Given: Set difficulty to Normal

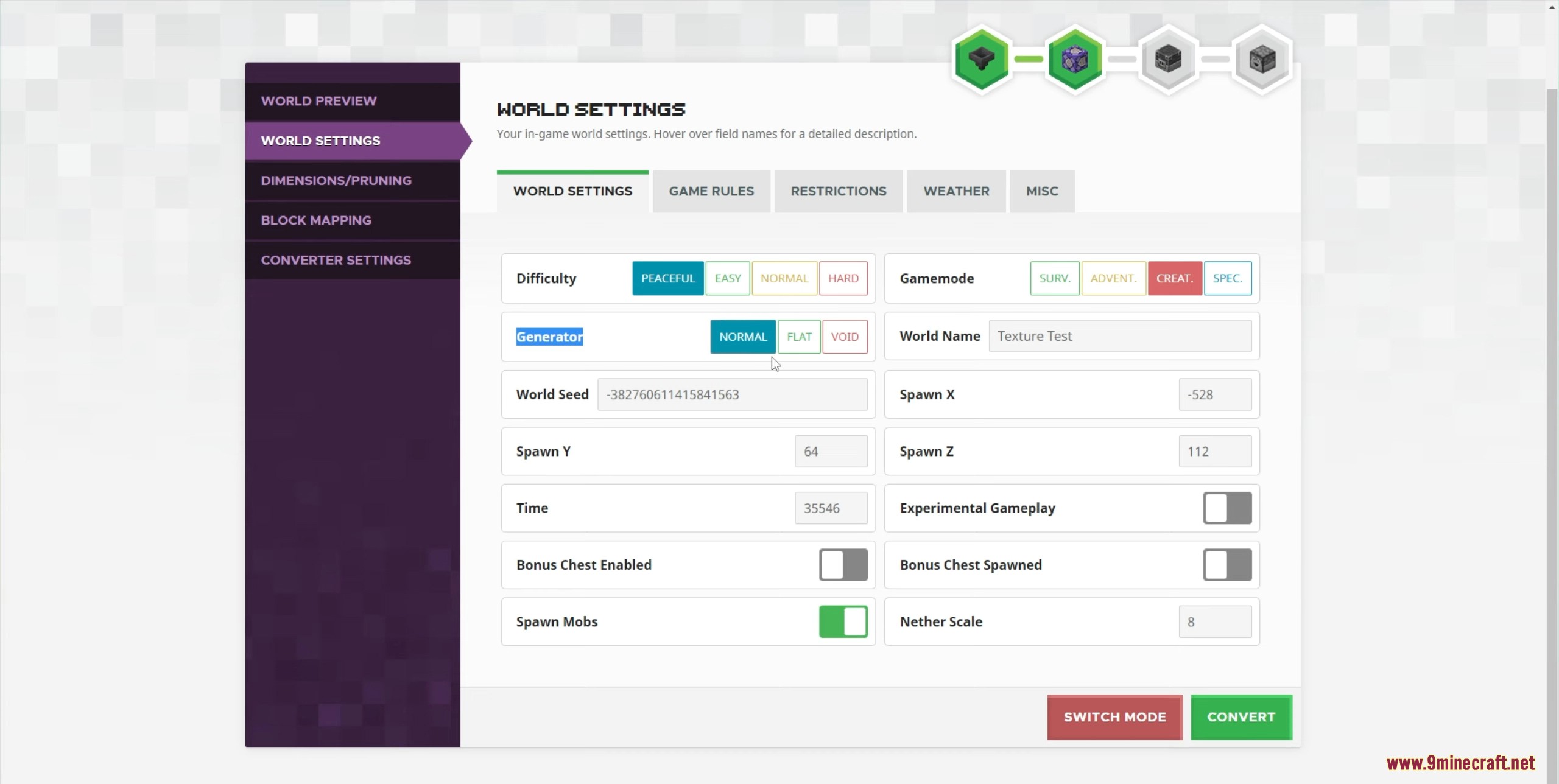Looking at the screenshot, I should [x=784, y=278].
